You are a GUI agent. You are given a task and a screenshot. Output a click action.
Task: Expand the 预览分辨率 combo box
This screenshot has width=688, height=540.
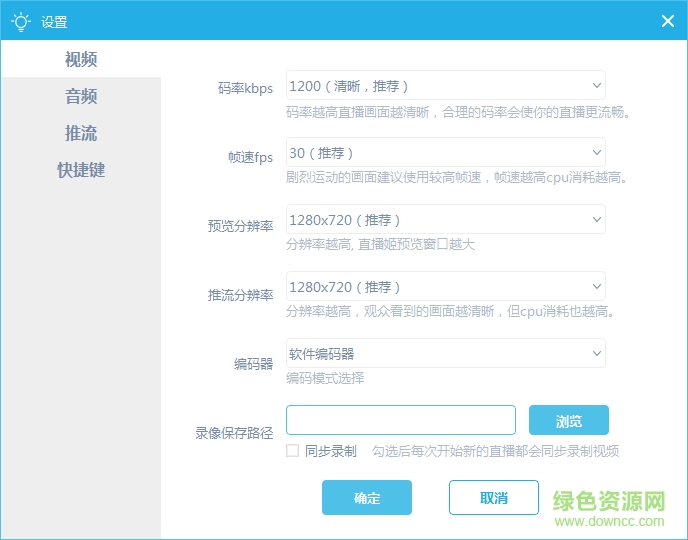[445, 219]
